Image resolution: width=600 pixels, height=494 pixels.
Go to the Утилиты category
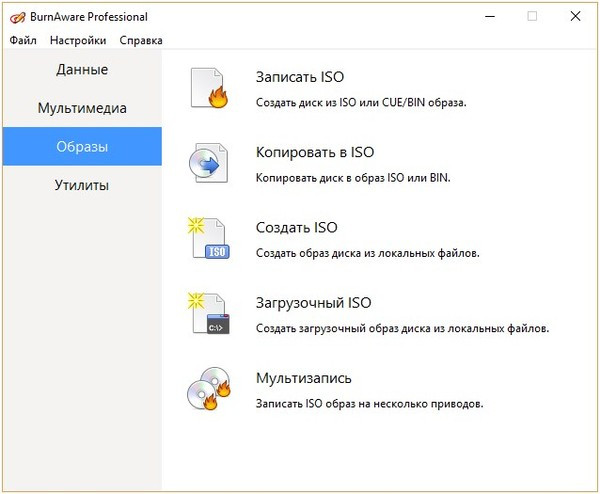(81, 186)
